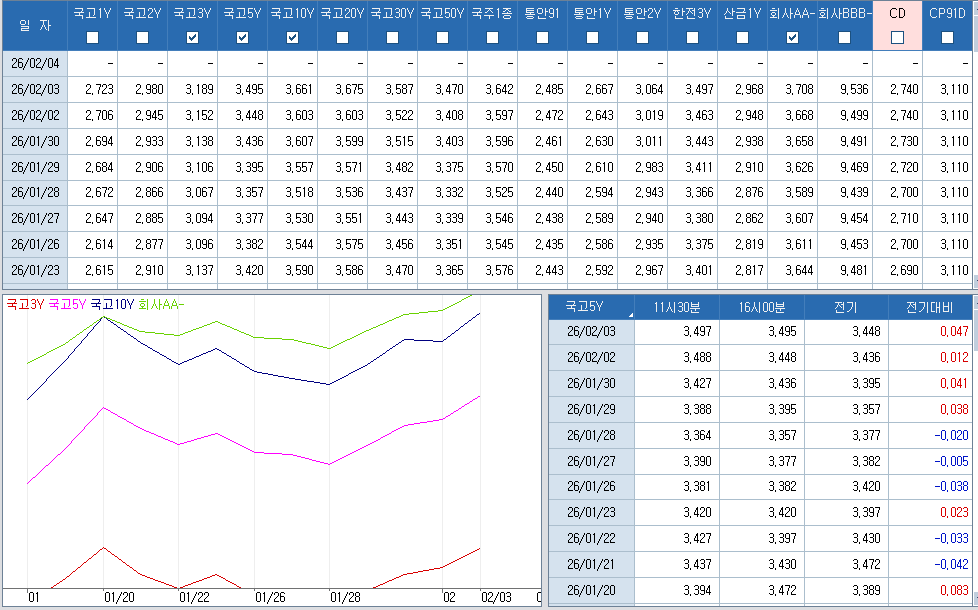Click the 전기대비 column header
This screenshot has height=610, width=978.
pos(929,308)
